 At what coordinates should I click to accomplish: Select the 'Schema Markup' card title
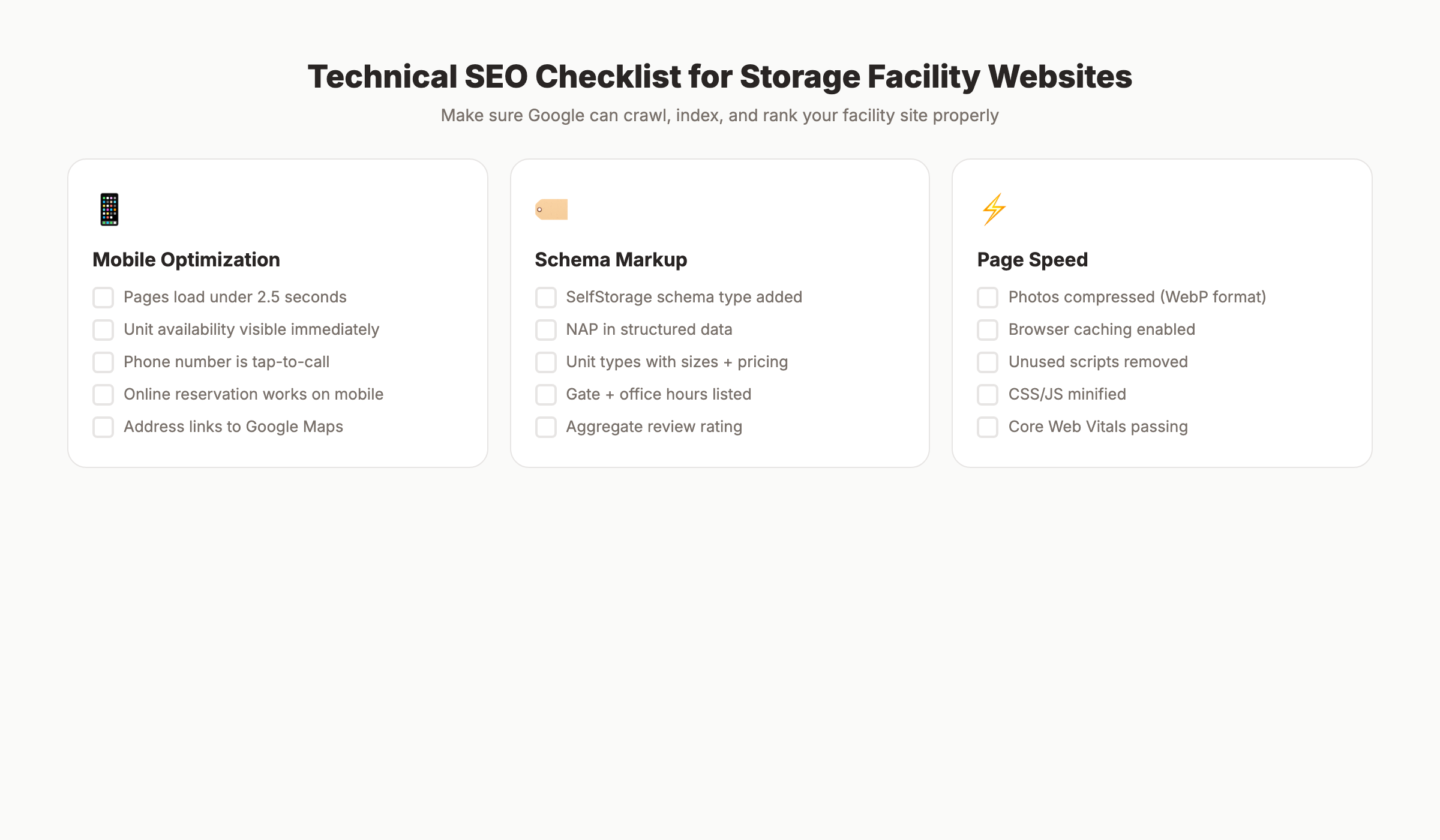coord(611,260)
